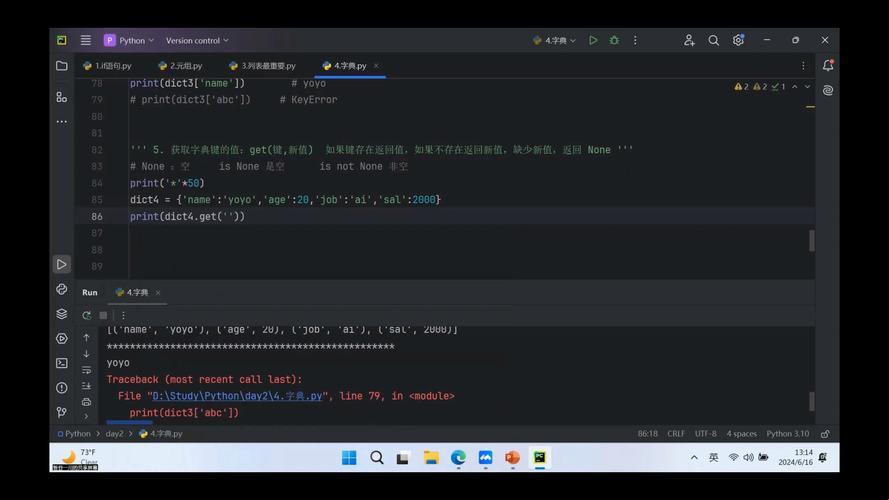Click the editor vertical scrollbar thumb
889x500 pixels.
[811, 240]
